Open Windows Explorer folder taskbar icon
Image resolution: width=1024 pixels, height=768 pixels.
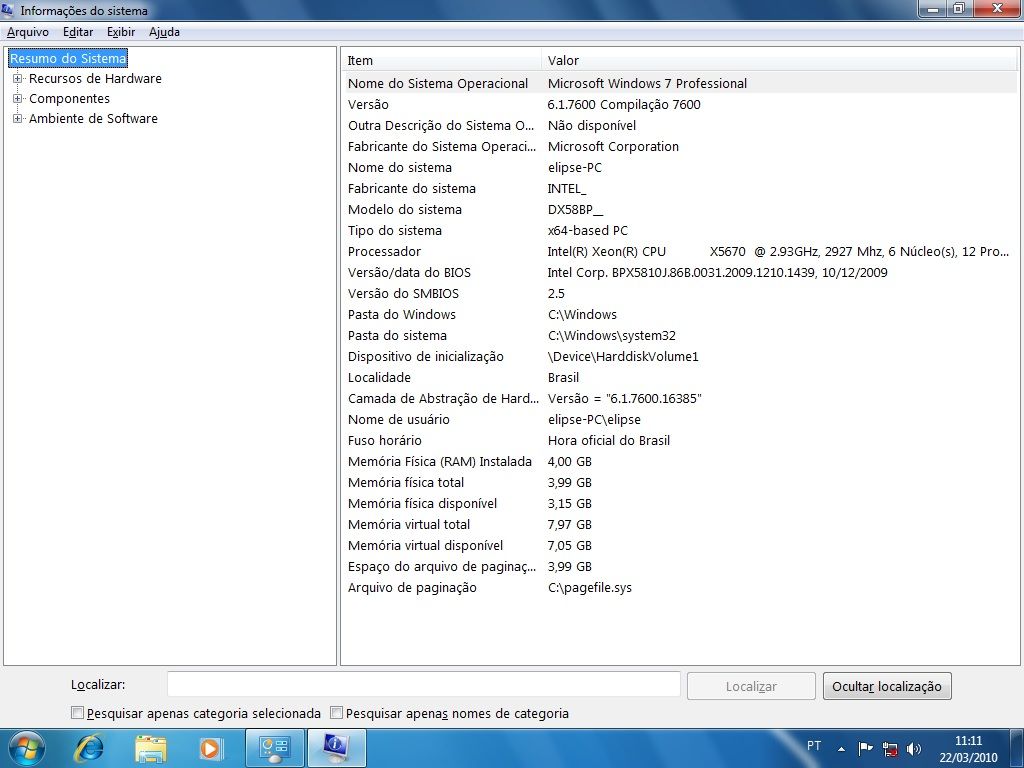[x=150, y=748]
